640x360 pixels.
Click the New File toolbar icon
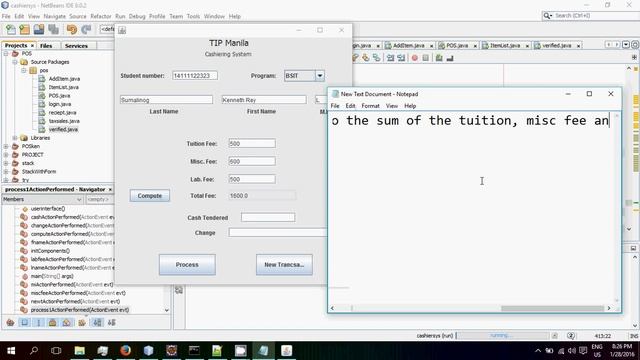(11, 29)
